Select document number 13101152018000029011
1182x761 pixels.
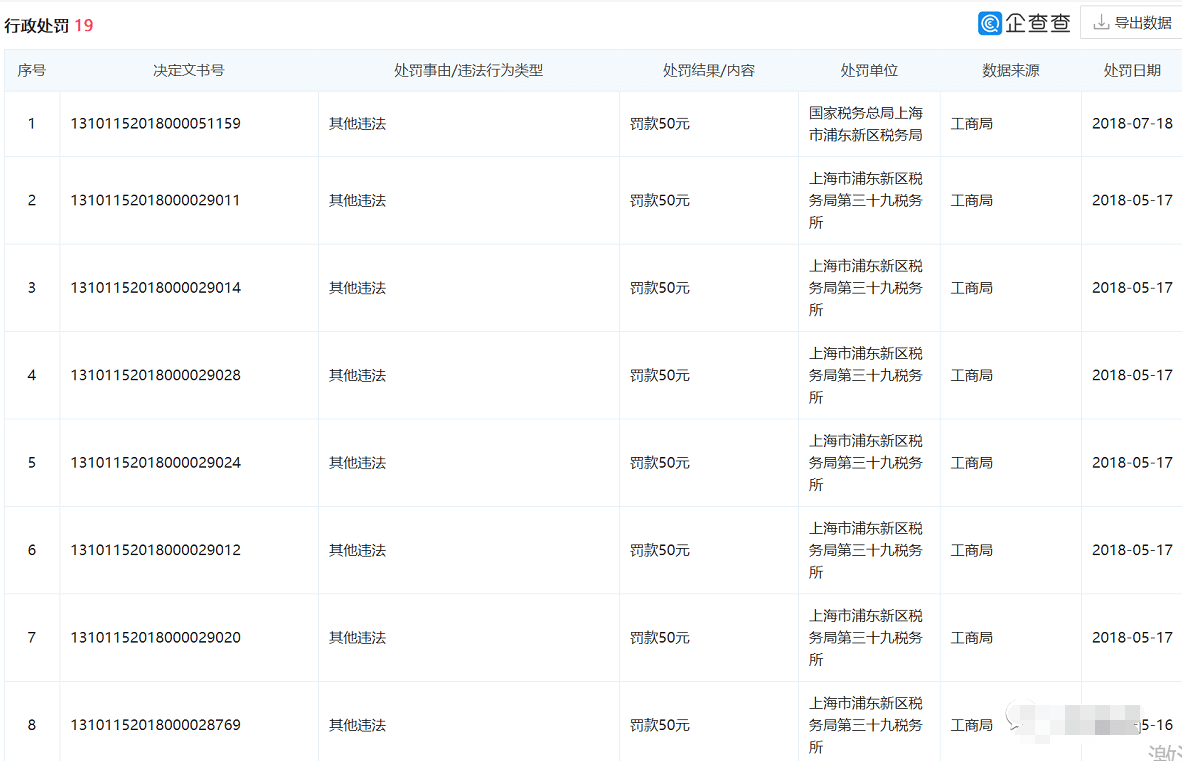(155, 200)
